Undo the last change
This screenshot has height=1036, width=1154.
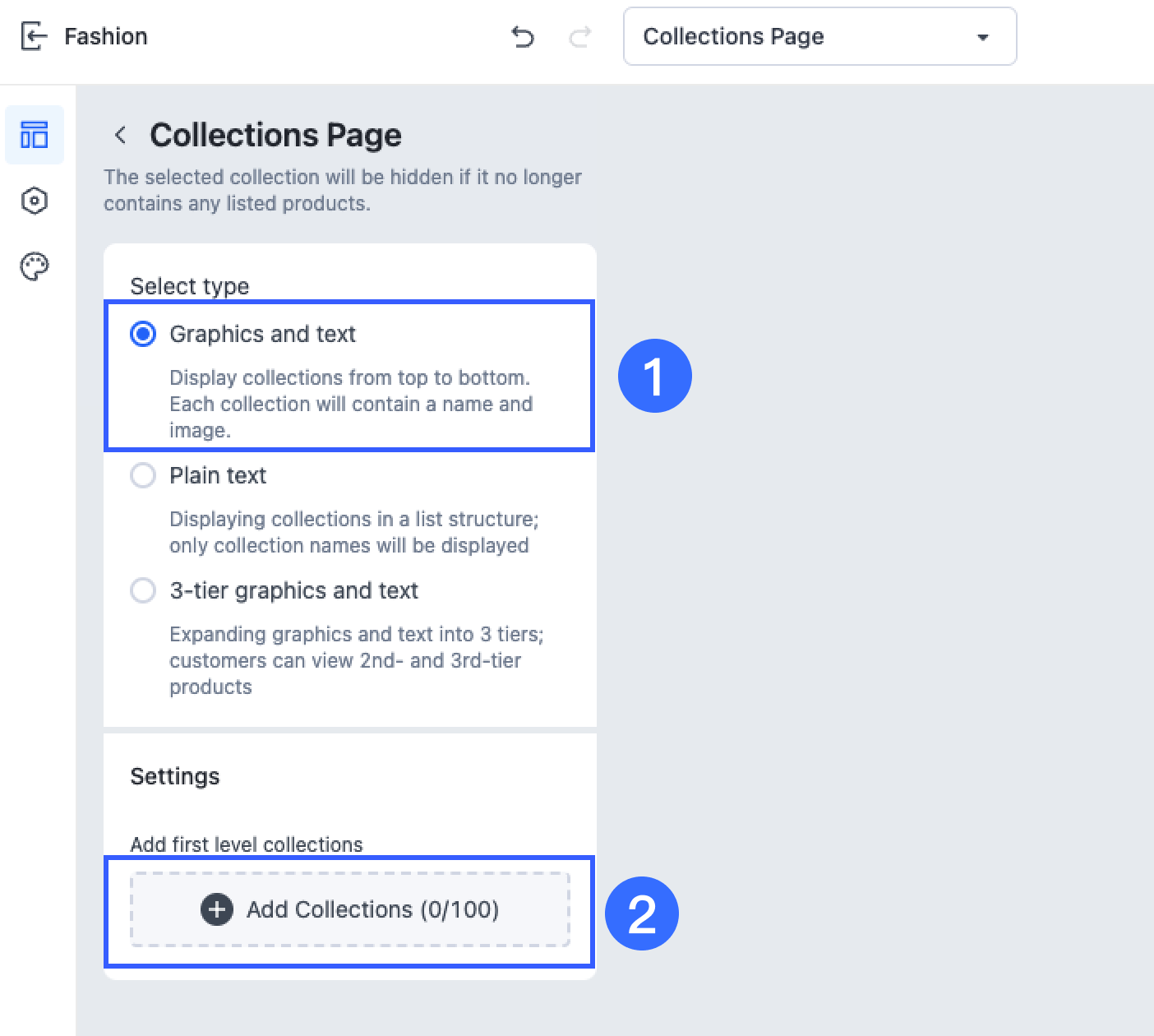[523, 36]
